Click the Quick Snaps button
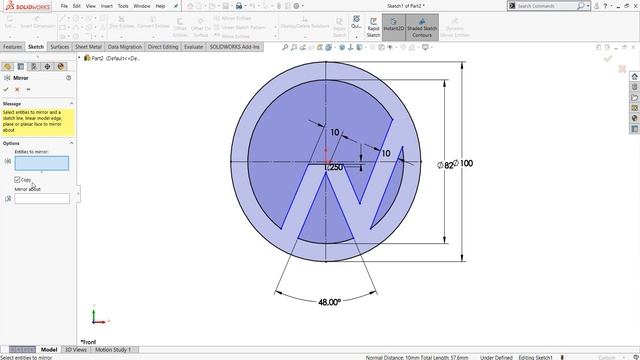The image size is (640, 360). [x=356, y=22]
